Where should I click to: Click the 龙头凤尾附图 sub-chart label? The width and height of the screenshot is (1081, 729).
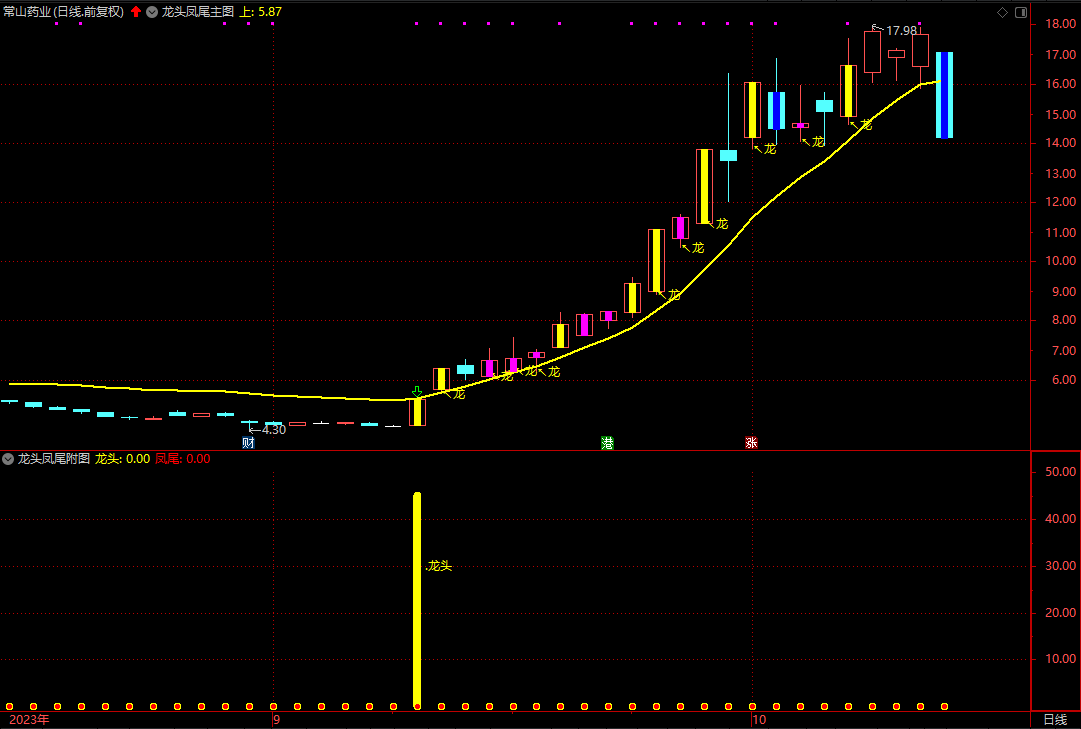click(53, 459)
